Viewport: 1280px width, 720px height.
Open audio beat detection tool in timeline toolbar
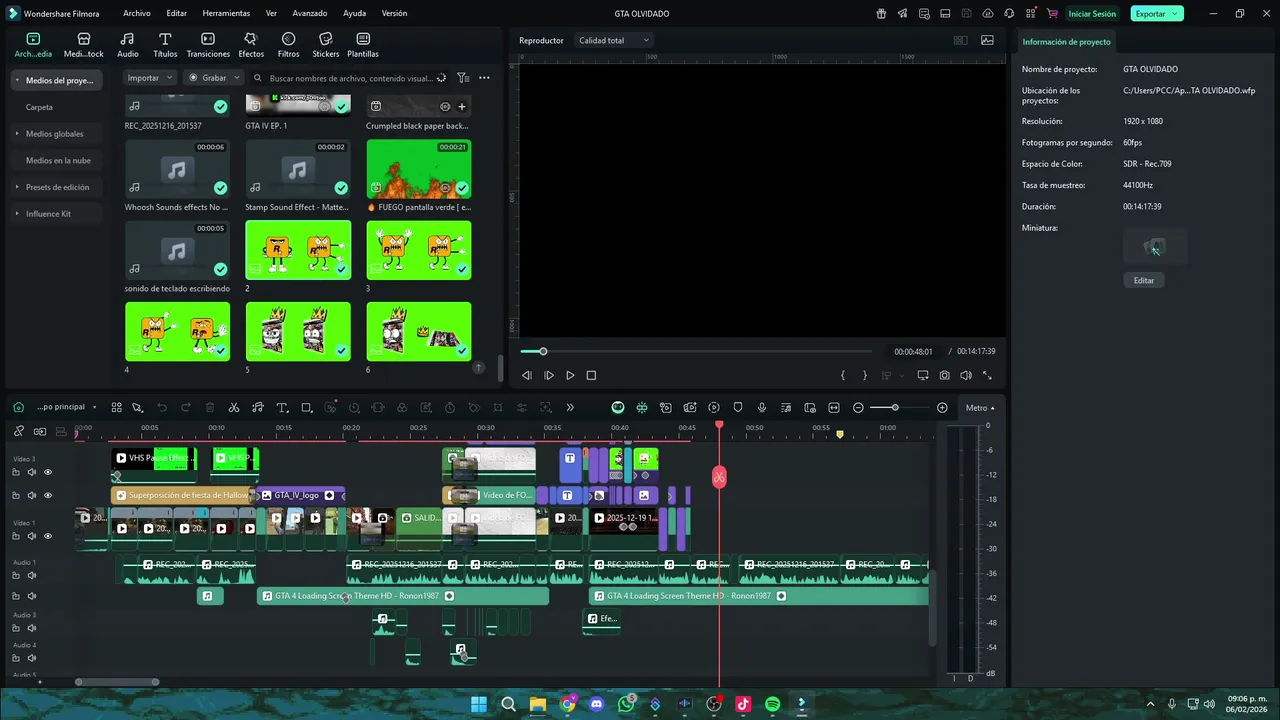[x=258, y=408]
